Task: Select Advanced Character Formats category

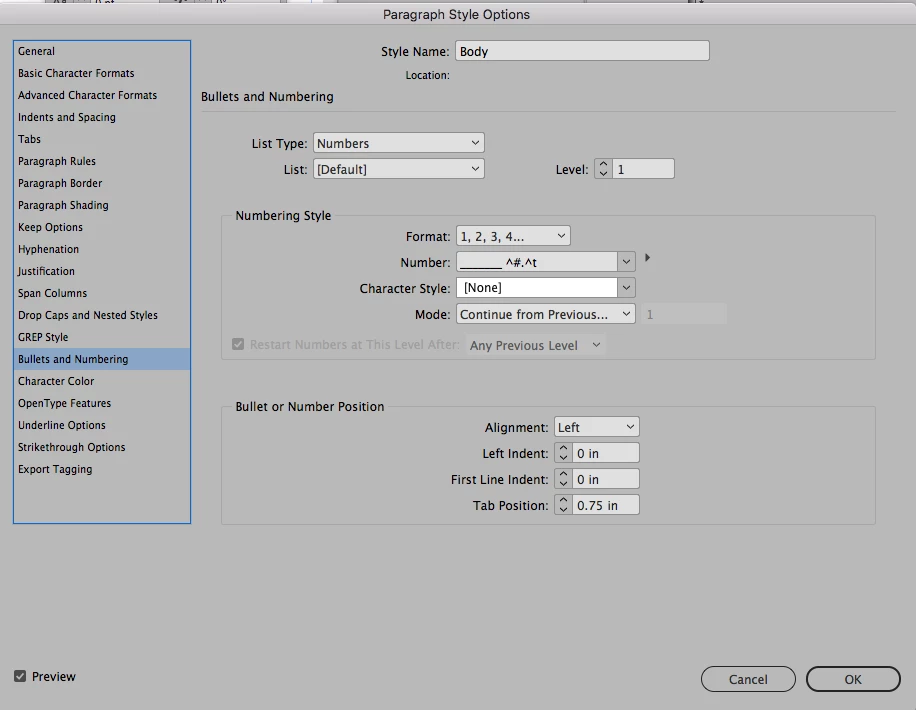Action: coord(102,95)
